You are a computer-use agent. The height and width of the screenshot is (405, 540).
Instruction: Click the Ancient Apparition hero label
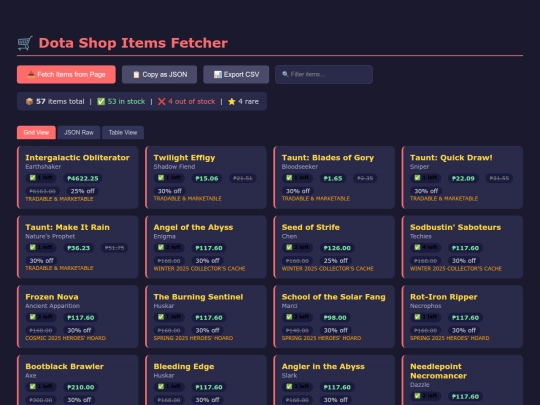point(52,306)
